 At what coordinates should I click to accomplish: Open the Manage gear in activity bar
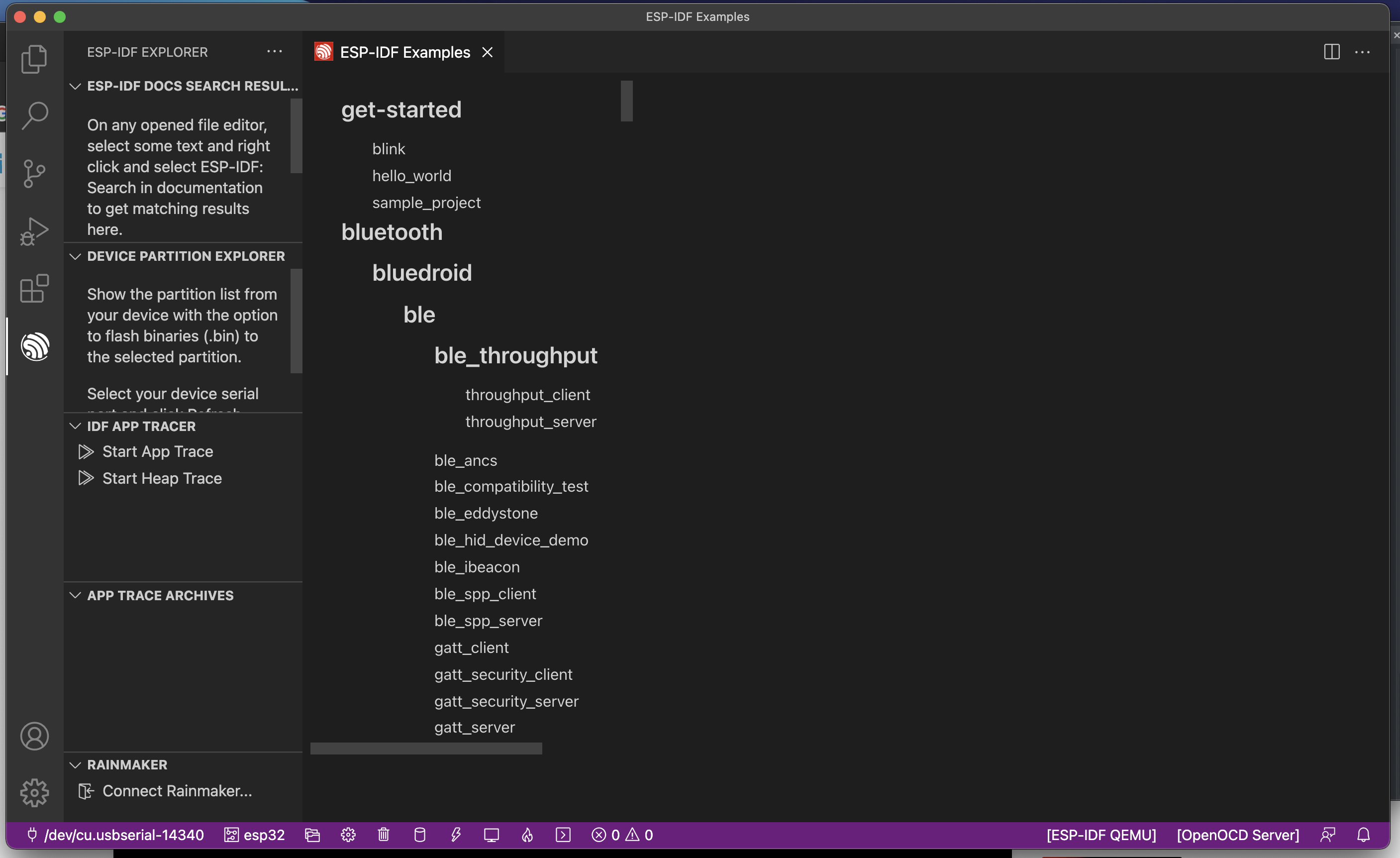coord(34,793)
